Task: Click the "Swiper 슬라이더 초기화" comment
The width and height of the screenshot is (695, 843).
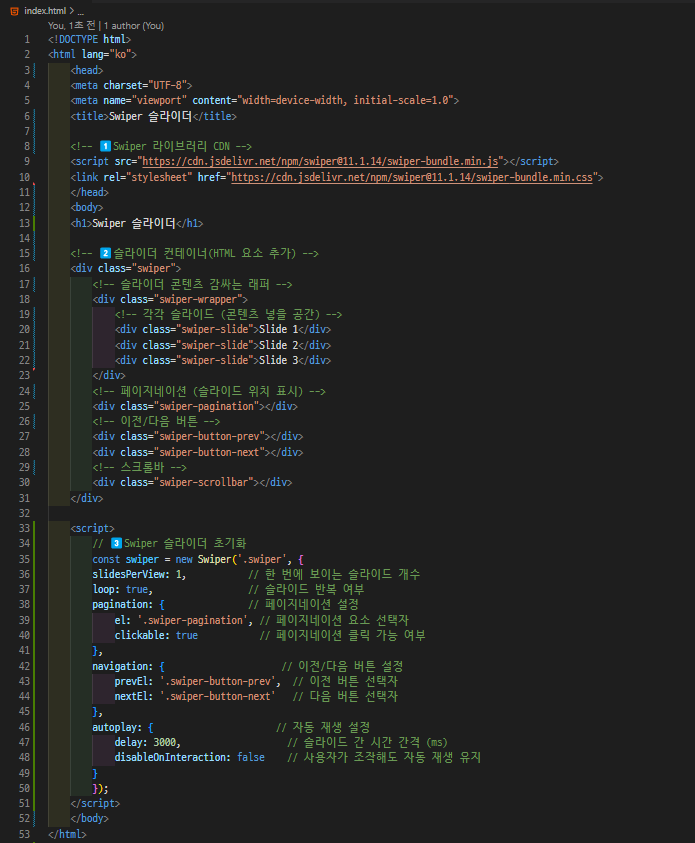Action: [x=169, y=544]
